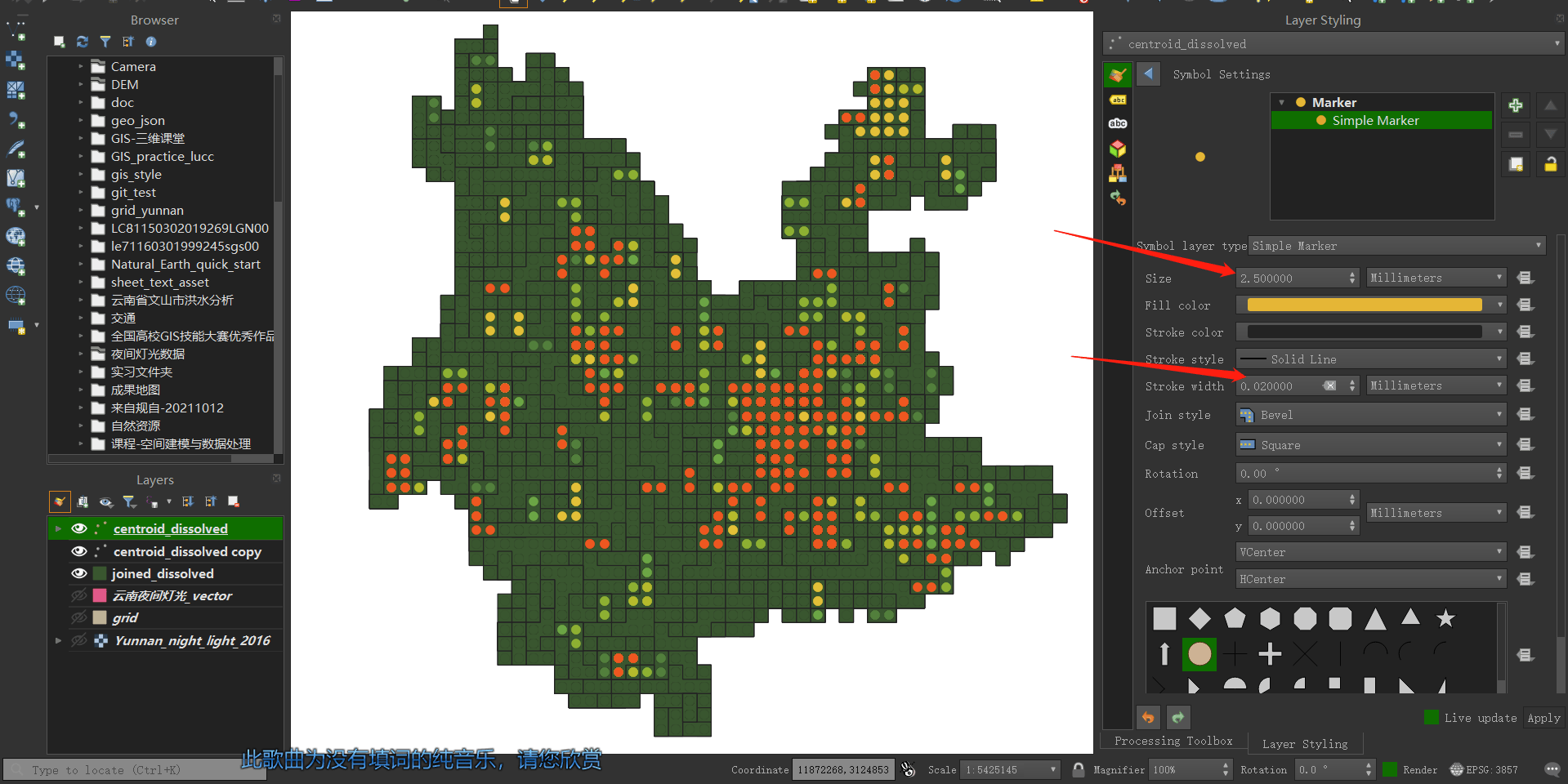Image resolution: width=1568 pixels, height=784 pixels.
Task: Click the Add Delimited Text Layer comma icon
Action: tap(16, 119)
